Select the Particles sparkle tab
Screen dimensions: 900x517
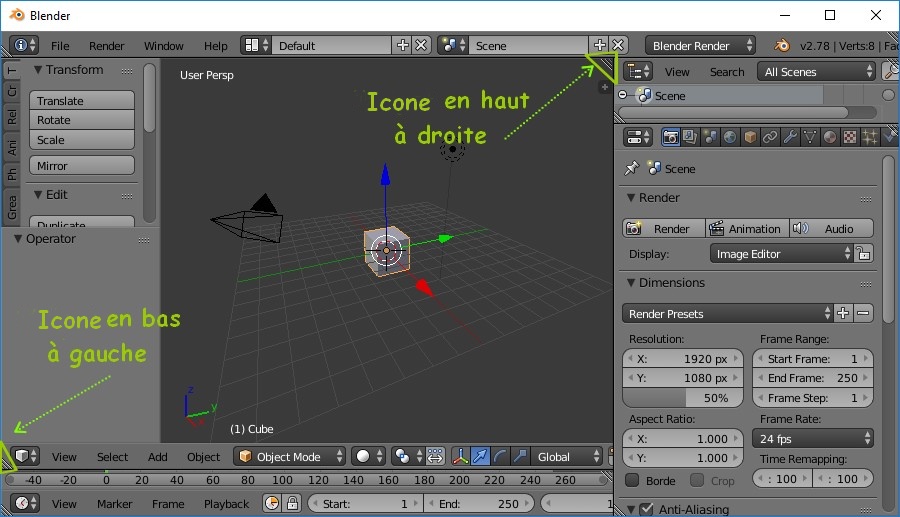[870, 137]
